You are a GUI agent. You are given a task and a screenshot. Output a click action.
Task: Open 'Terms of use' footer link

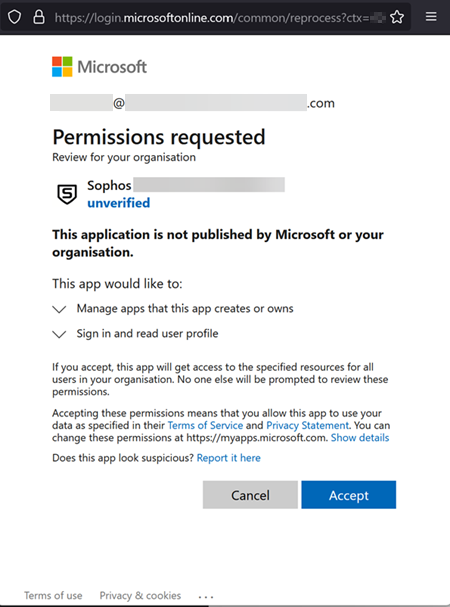click(53, 595)
